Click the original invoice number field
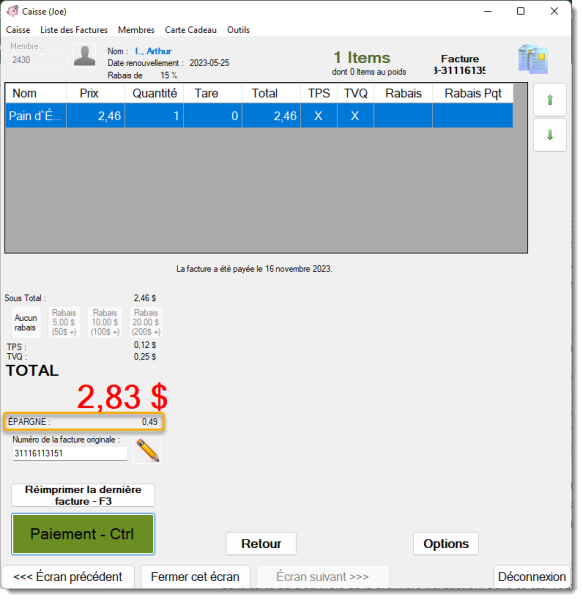 pos(70,453)
